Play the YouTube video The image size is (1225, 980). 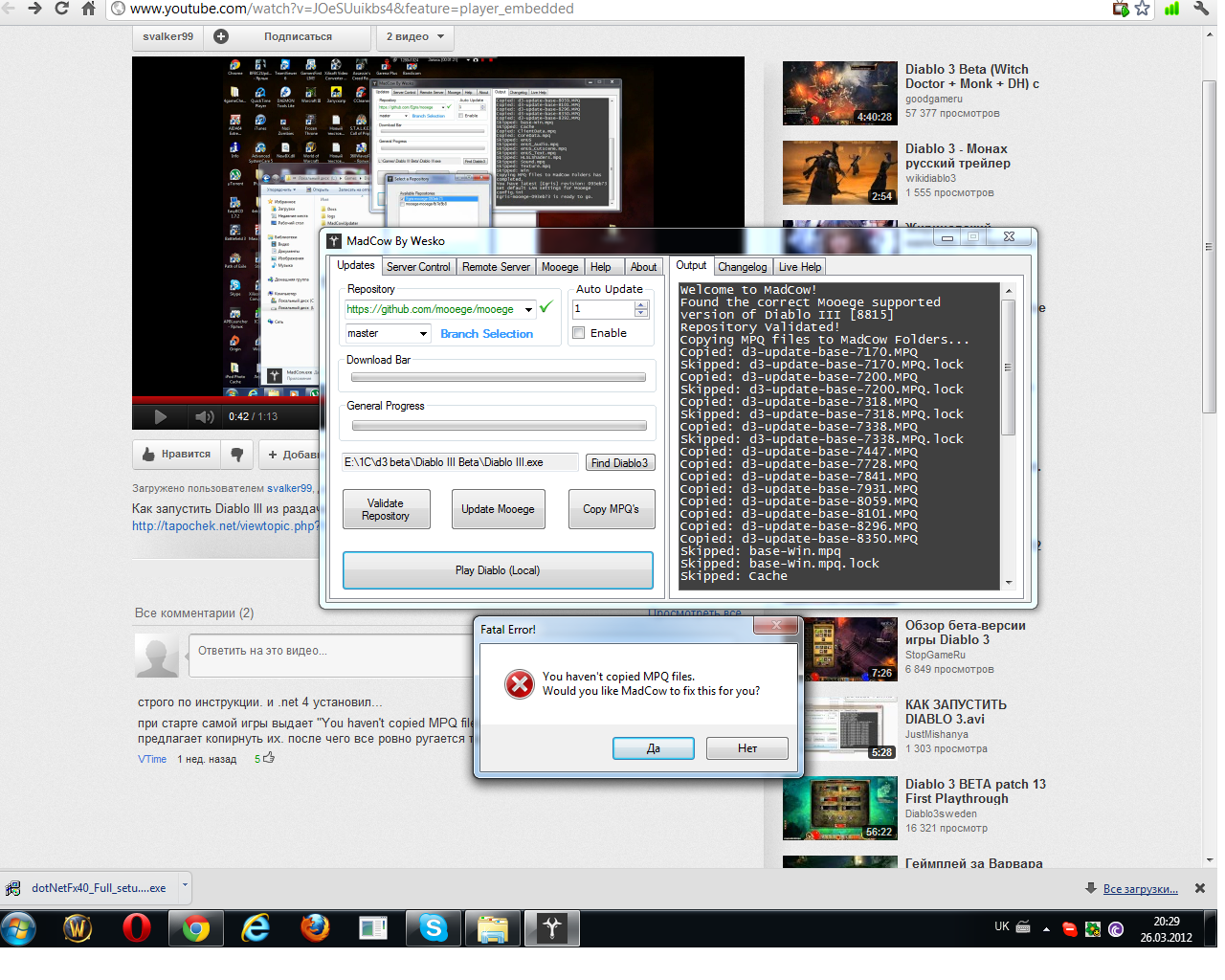(x=160, y=416)
